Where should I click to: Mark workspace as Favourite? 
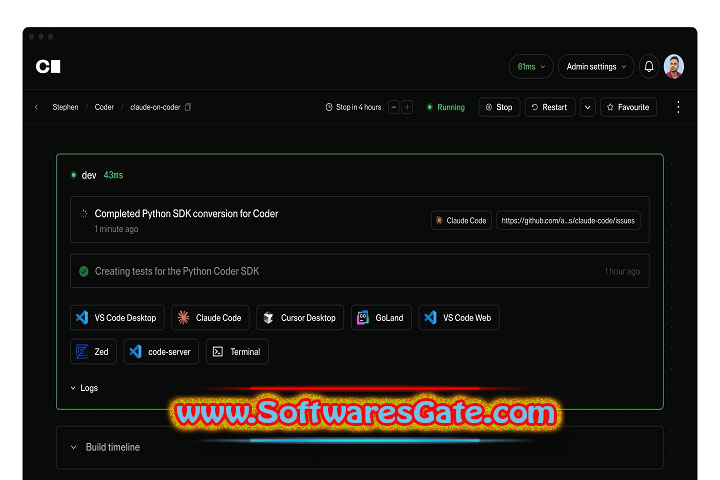628,107
